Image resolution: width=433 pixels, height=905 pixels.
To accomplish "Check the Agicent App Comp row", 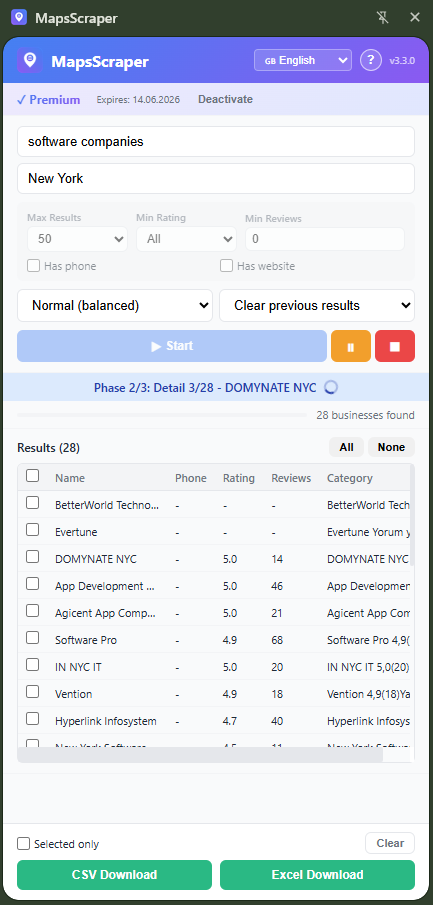I will 33,611.
